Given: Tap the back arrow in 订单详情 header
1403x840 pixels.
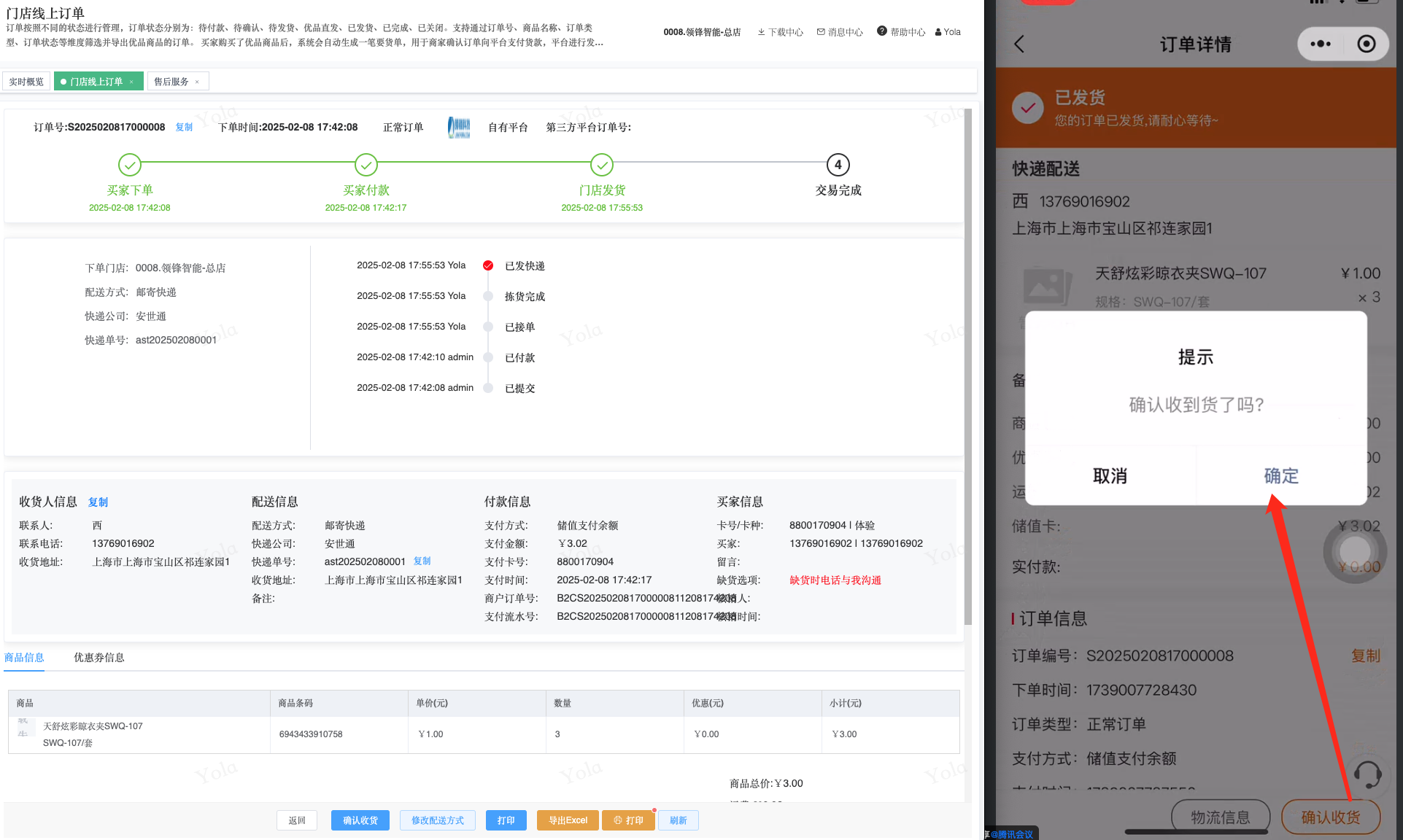Looking at the screenshot, I should pyautogui.click(x=1019, y=44).
